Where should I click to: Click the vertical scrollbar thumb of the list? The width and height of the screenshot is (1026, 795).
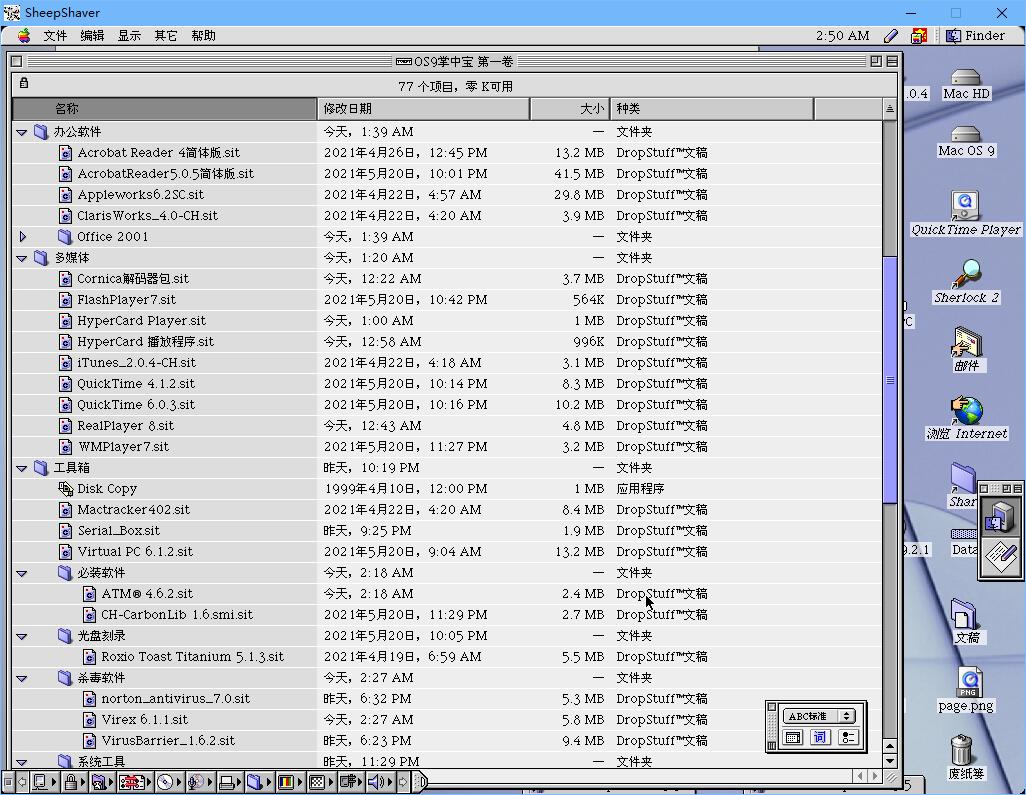(x=890, y=380)
